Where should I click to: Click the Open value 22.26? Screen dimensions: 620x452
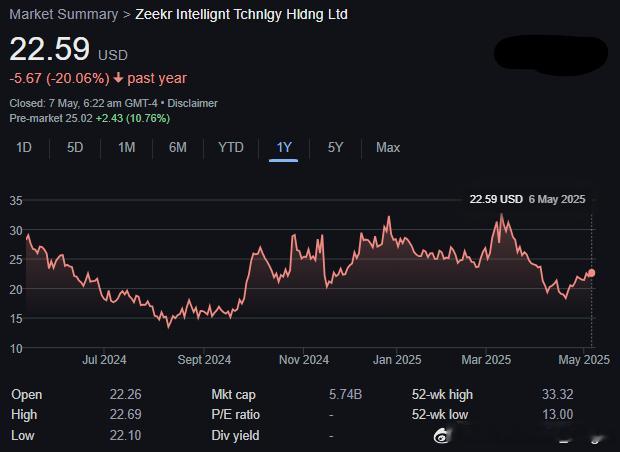click(x=125, y=394)
